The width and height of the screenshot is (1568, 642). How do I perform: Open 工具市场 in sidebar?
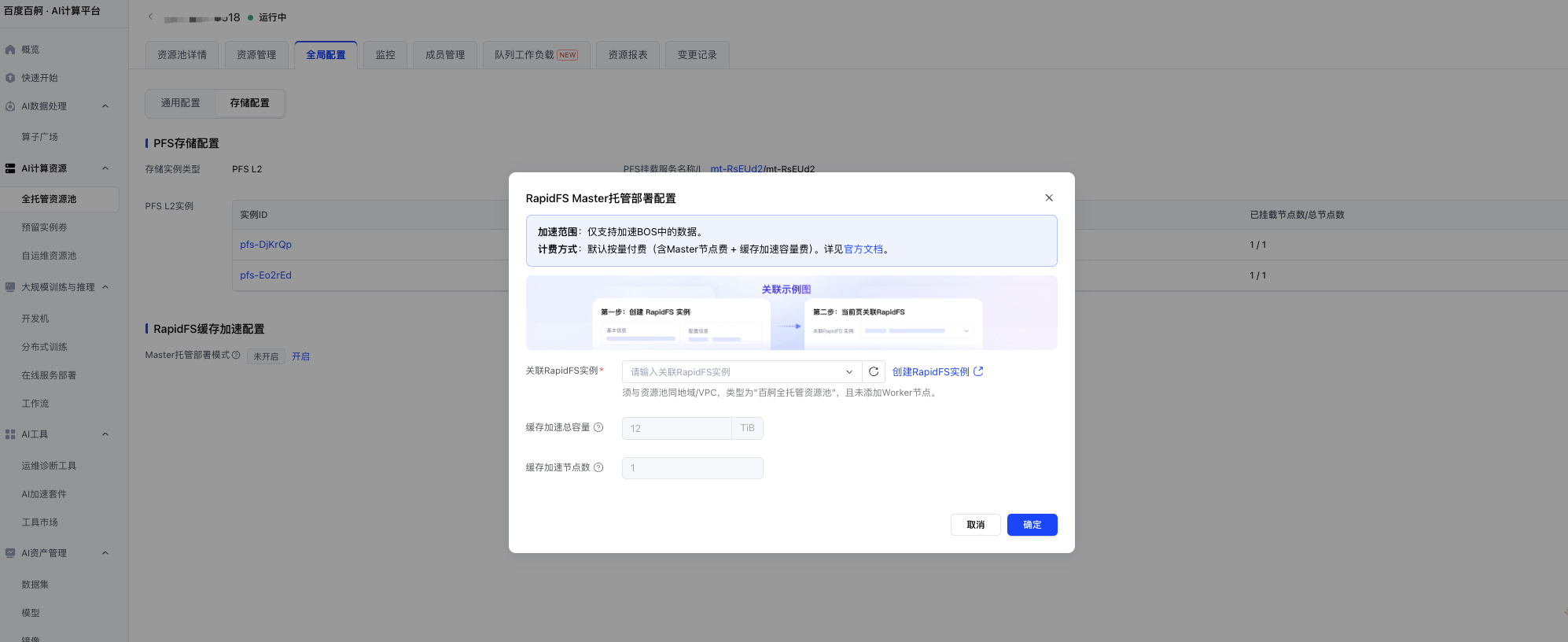tap(40, 522)
